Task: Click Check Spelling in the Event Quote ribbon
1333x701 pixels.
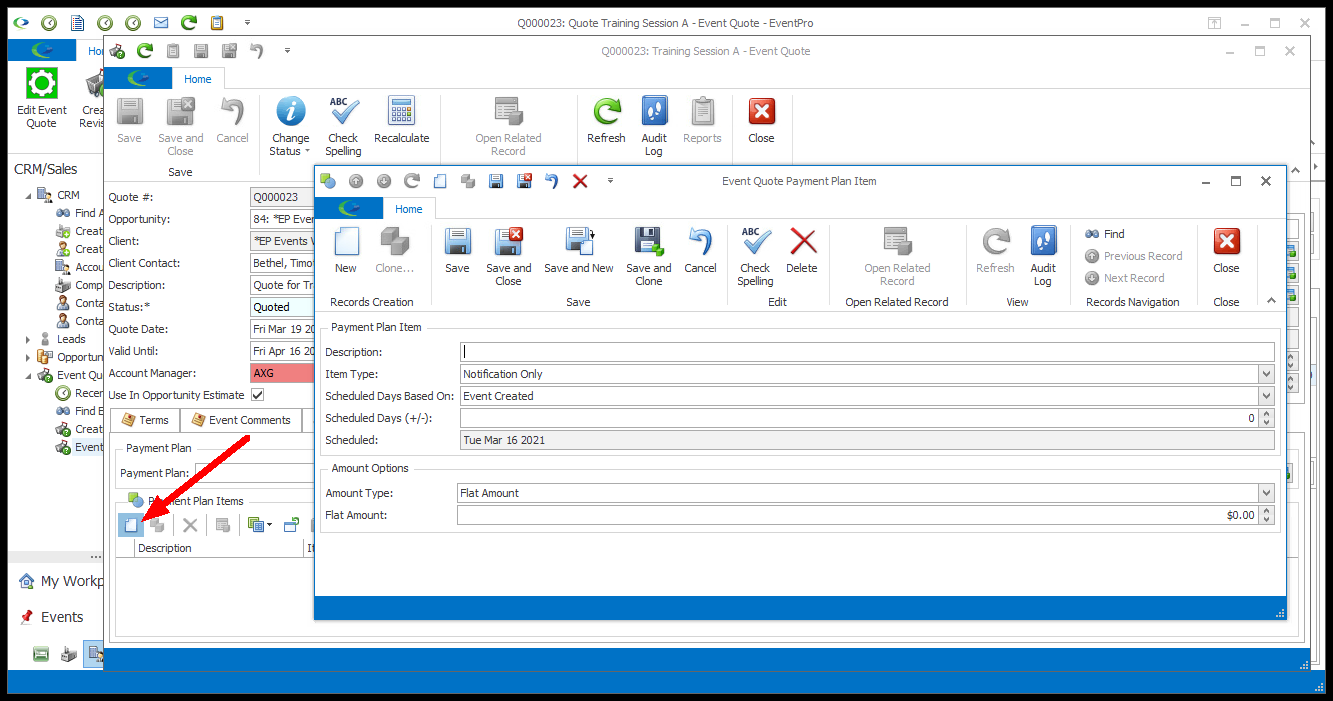Action: click(x=343, y=126)
